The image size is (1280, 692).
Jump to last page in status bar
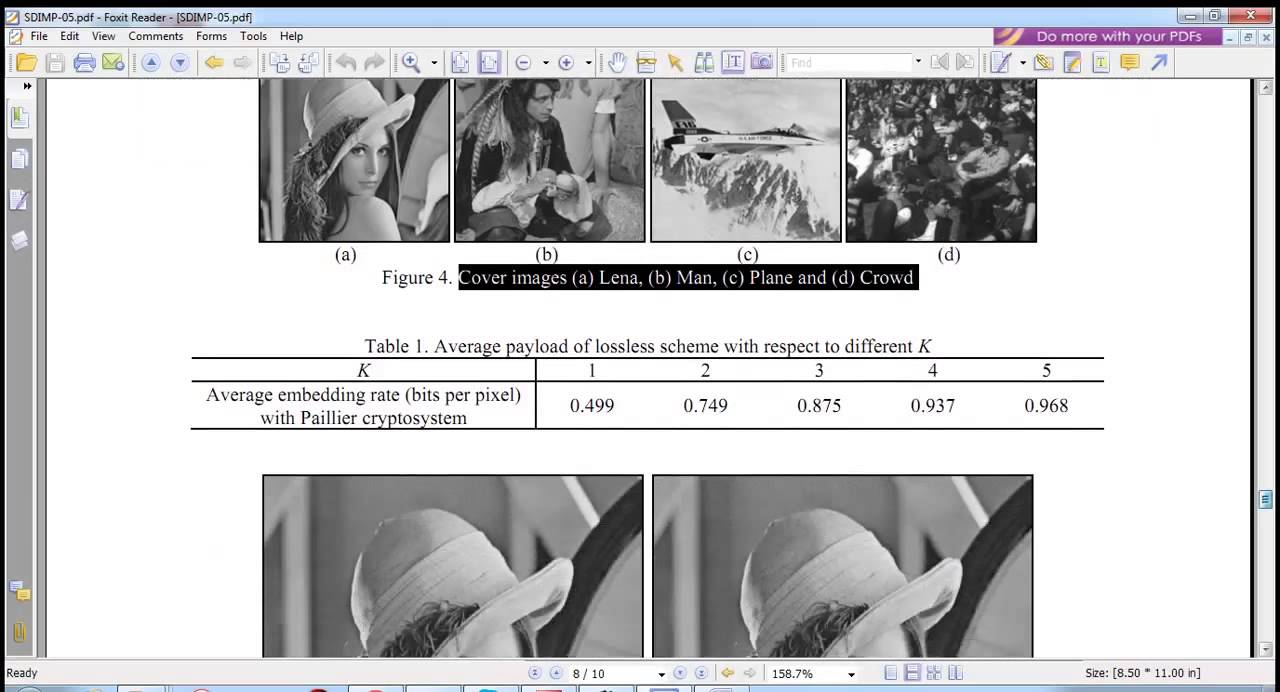tap(701, 674)
